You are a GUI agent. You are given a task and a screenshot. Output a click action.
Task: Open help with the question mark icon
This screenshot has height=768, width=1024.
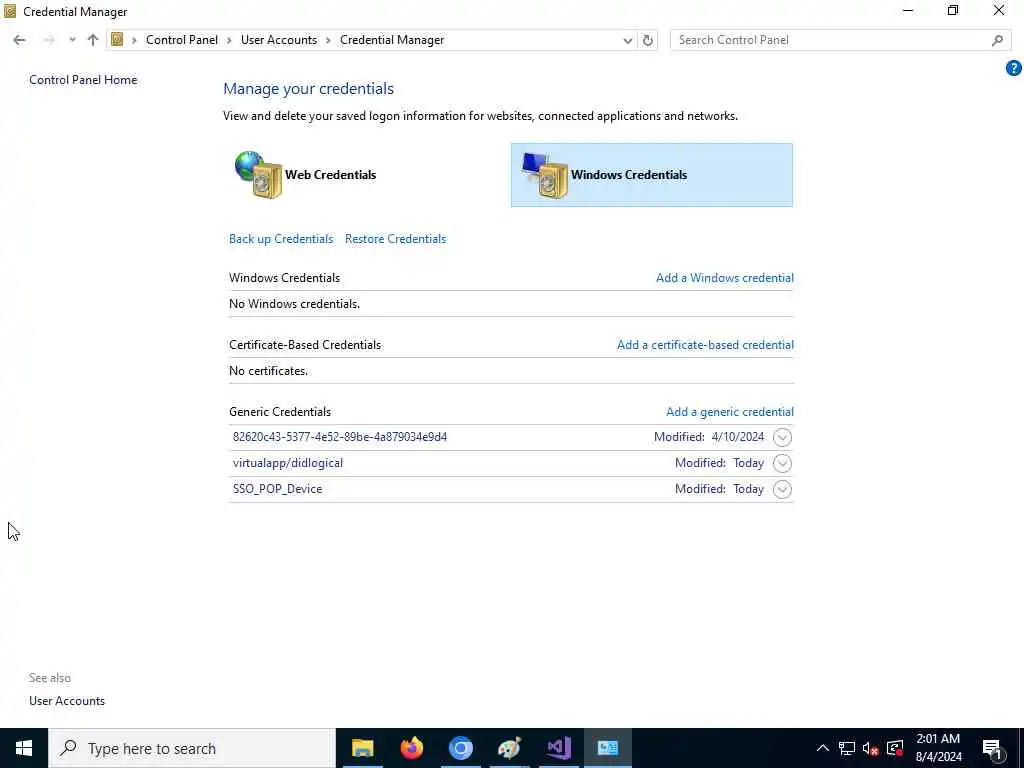tap(1014, 68)
